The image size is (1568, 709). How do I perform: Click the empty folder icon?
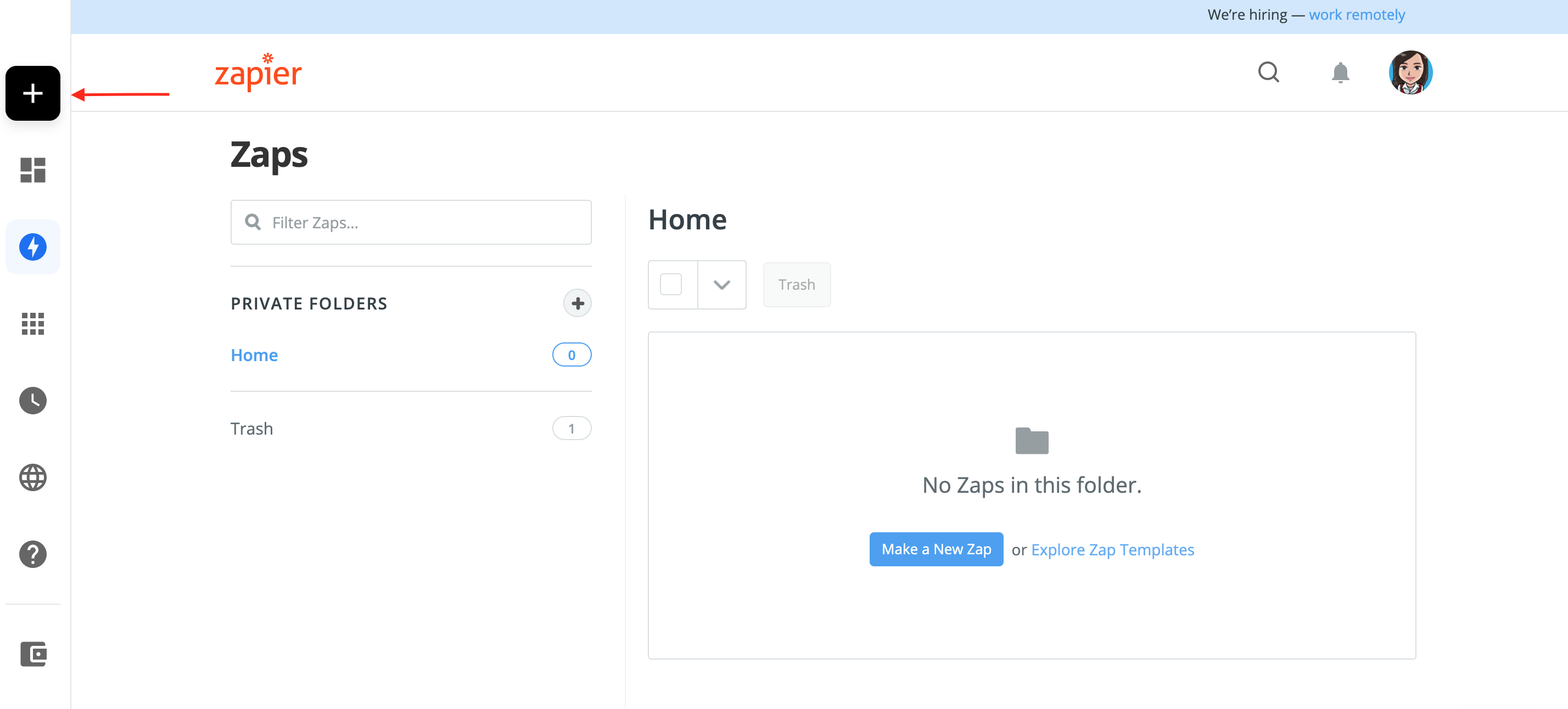point(1032,441)
